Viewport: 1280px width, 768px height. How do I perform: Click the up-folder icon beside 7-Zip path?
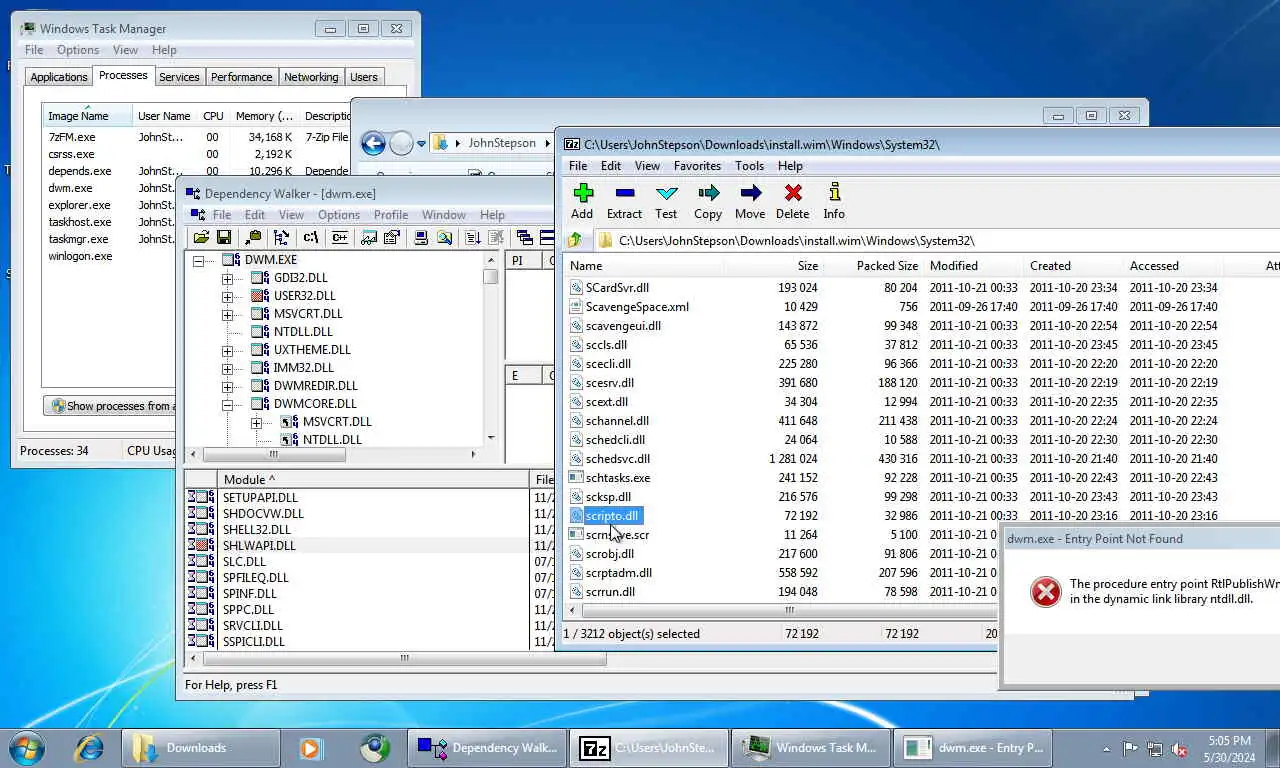tap(575, 240)
